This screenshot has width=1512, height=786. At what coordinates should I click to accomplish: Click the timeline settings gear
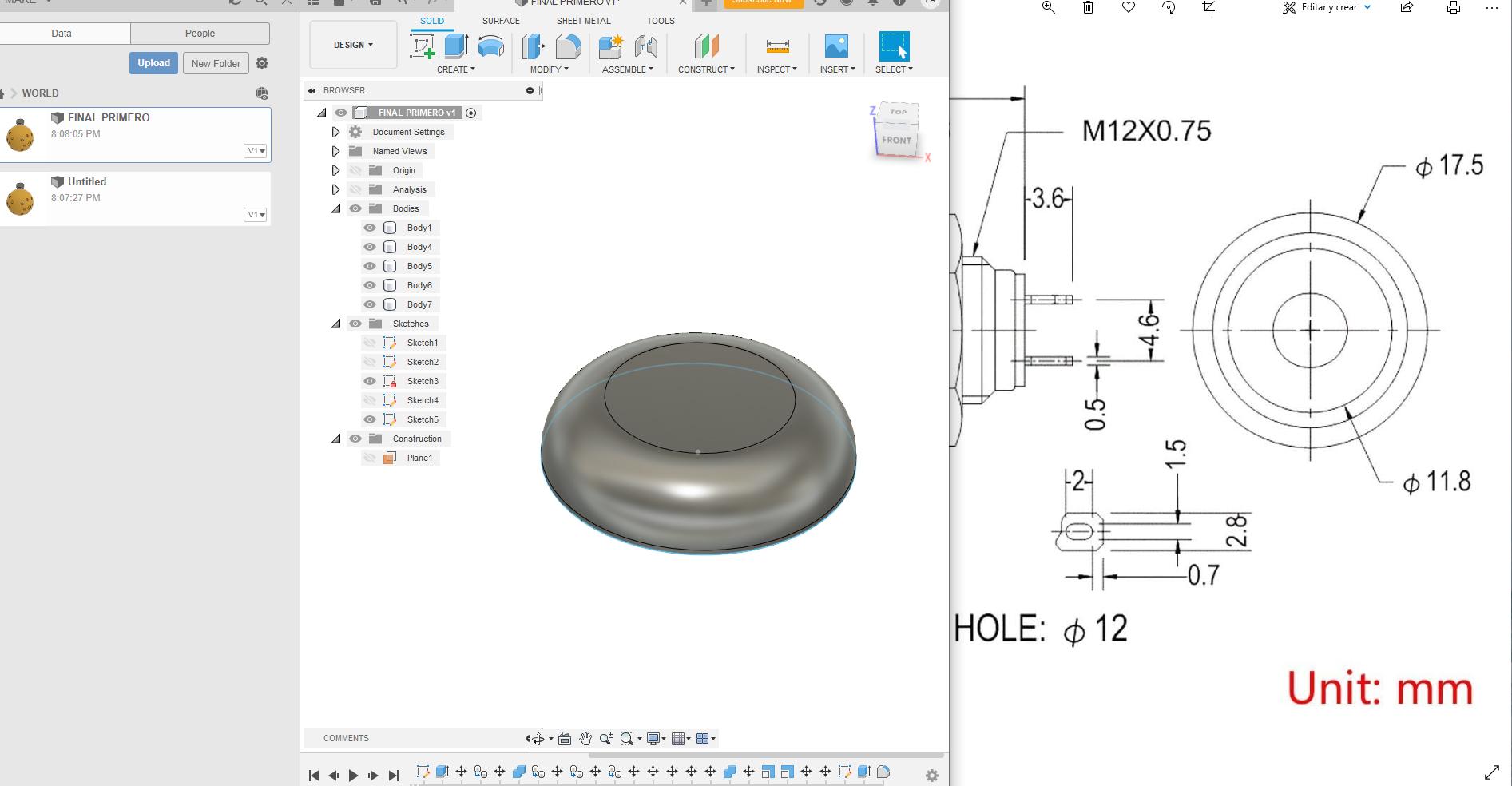pos(931,776)
